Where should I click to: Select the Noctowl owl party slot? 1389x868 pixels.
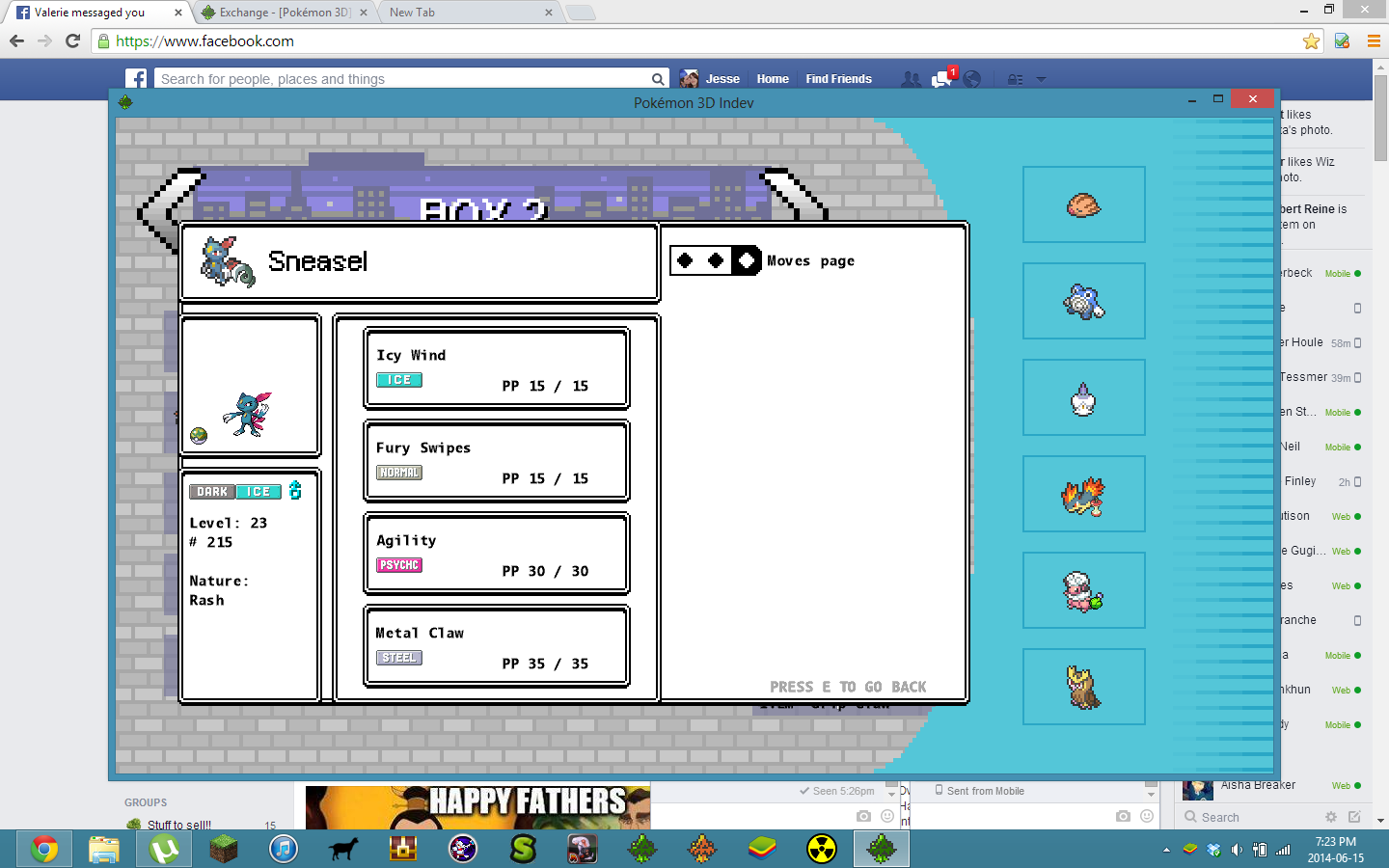[x=1084, y=687]
